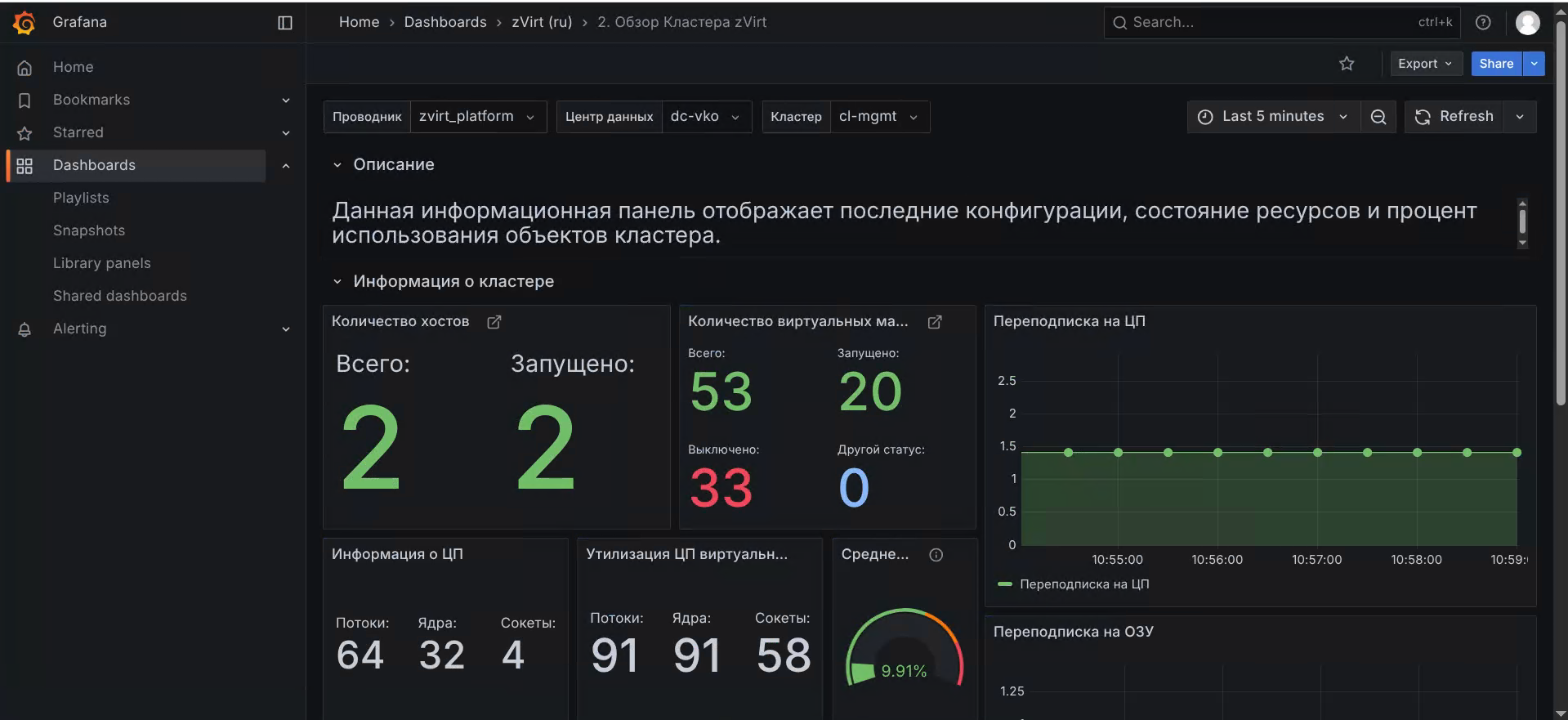Click the Grafana logo icon
Viewport: 1568px width, 720px height.
point(25,23)
